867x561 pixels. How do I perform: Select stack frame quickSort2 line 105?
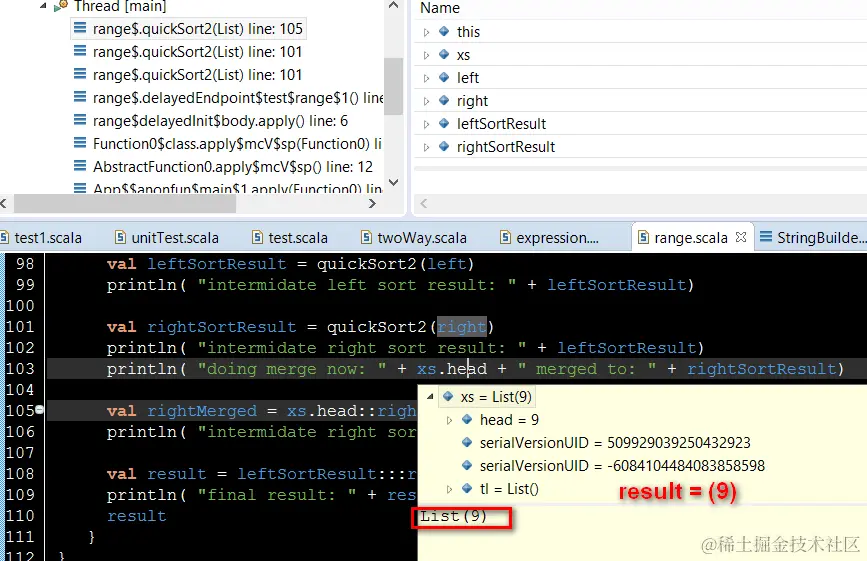point(188,29)
